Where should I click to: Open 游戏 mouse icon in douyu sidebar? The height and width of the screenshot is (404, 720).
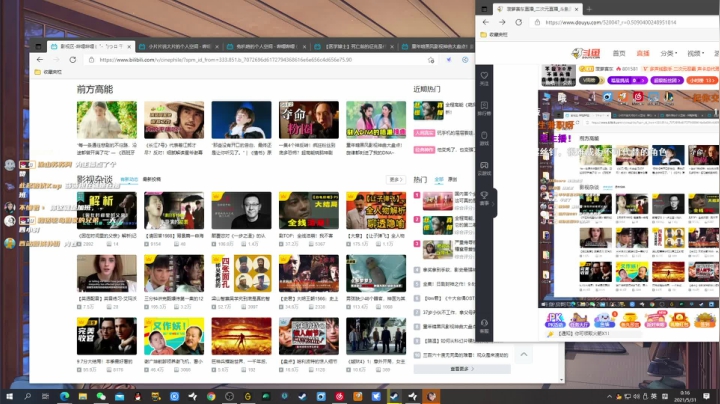(484, 138)
